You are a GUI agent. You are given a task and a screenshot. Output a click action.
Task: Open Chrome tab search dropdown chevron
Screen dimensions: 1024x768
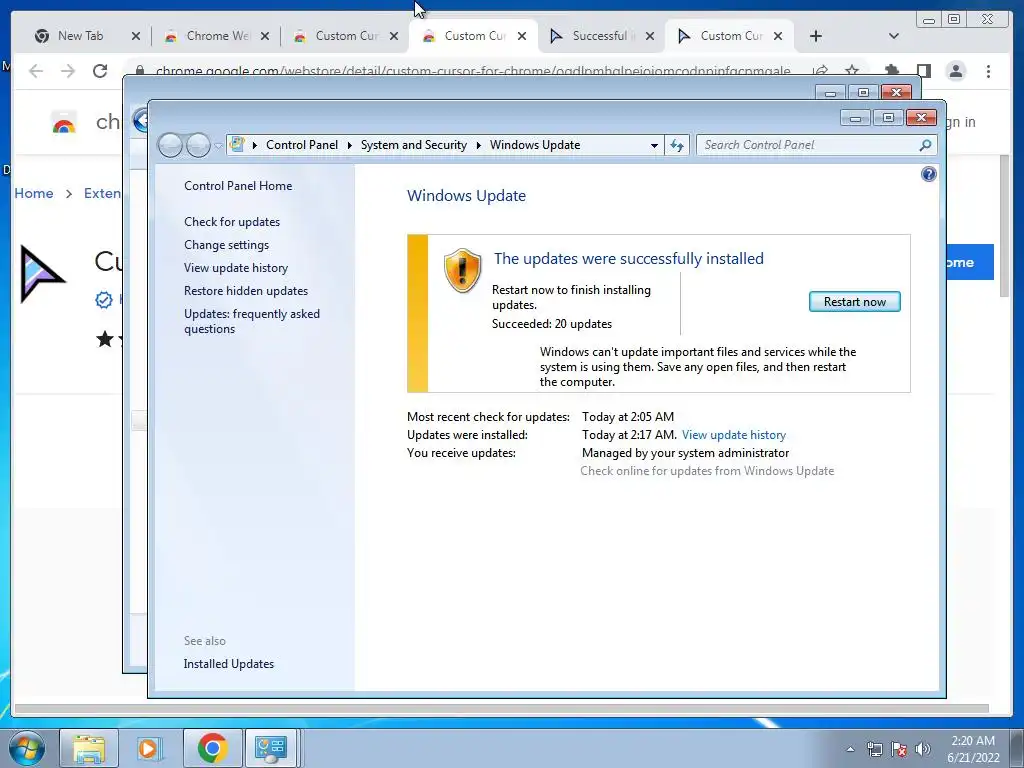pos(894,36)
